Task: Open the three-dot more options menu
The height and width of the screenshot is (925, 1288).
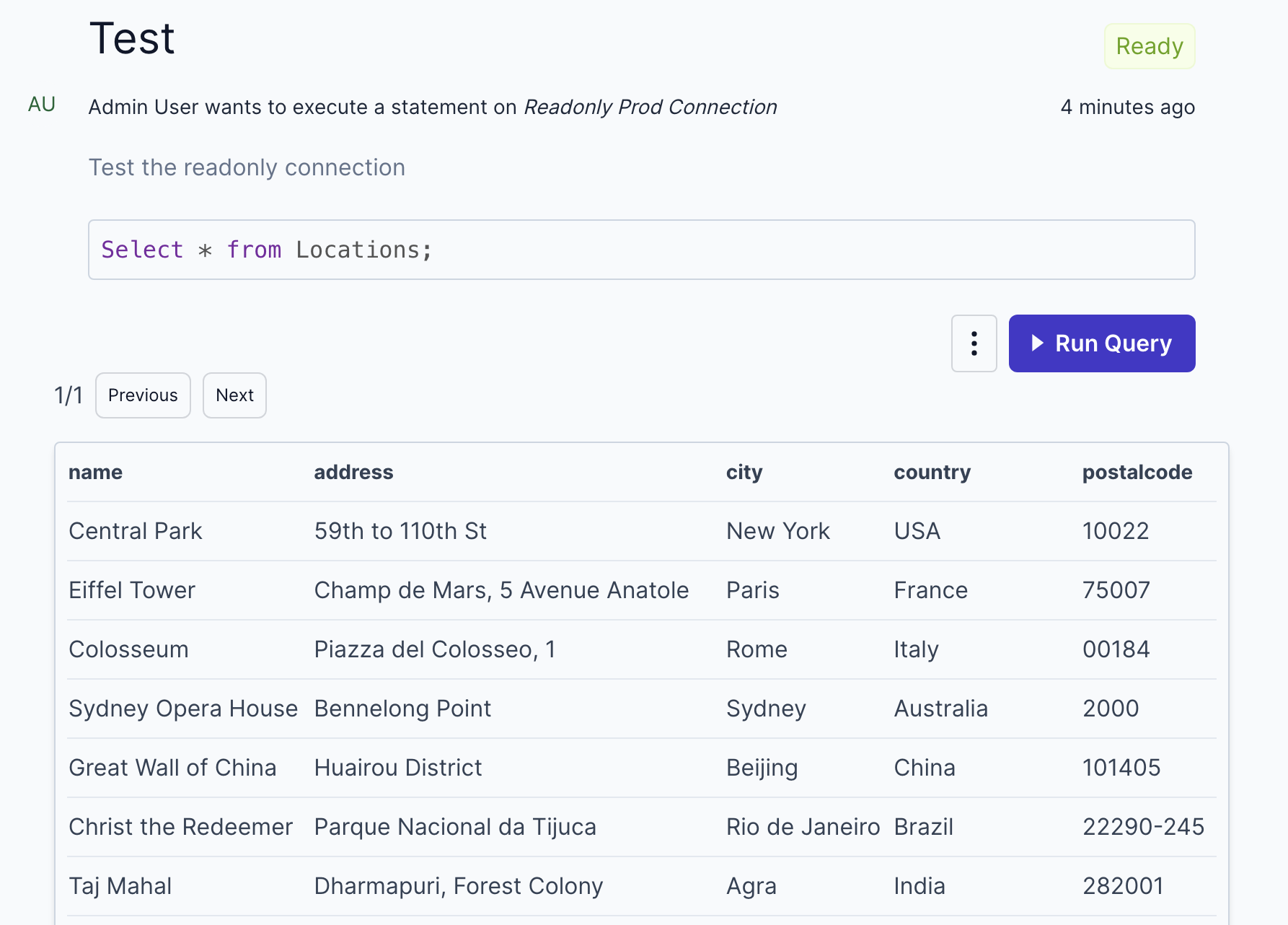Action: 974,343
